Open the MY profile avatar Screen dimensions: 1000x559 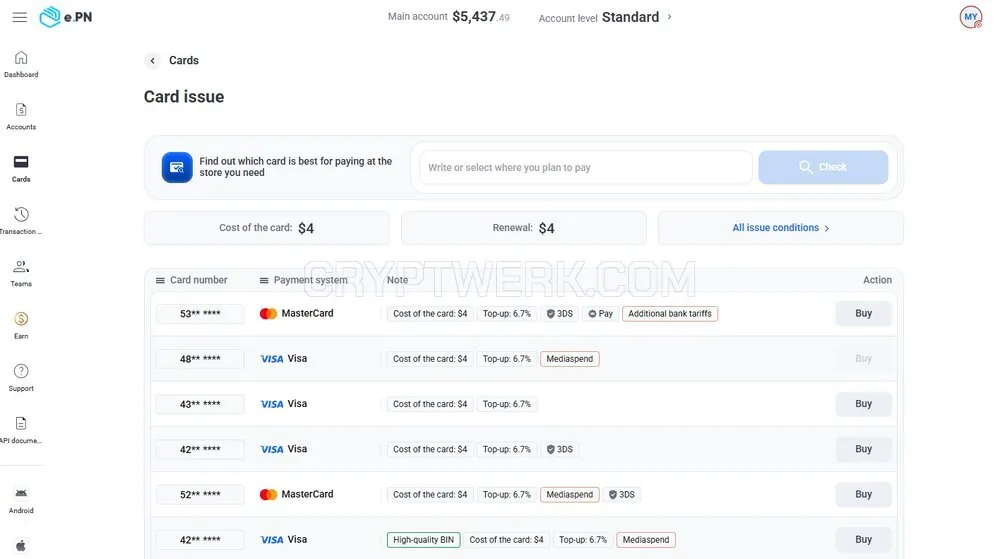tap(971, 17)
